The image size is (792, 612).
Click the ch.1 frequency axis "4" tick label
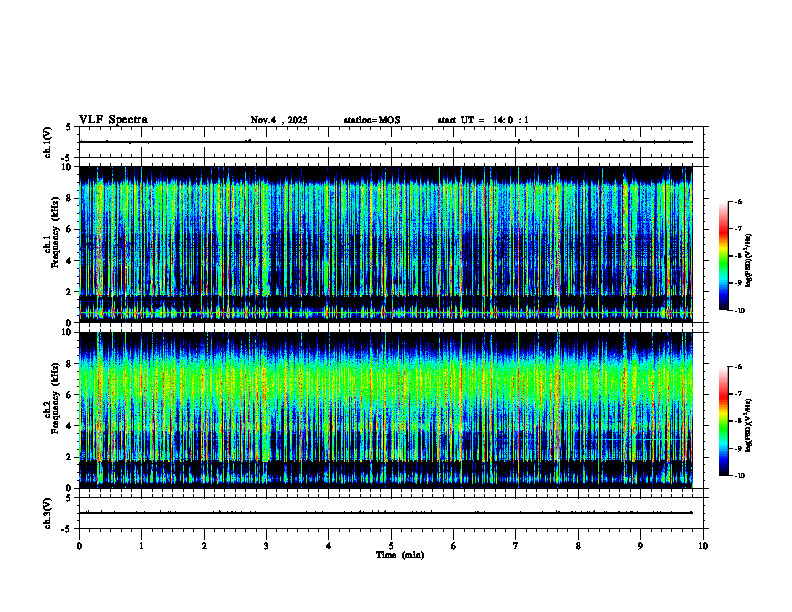[x=69, y=261]
